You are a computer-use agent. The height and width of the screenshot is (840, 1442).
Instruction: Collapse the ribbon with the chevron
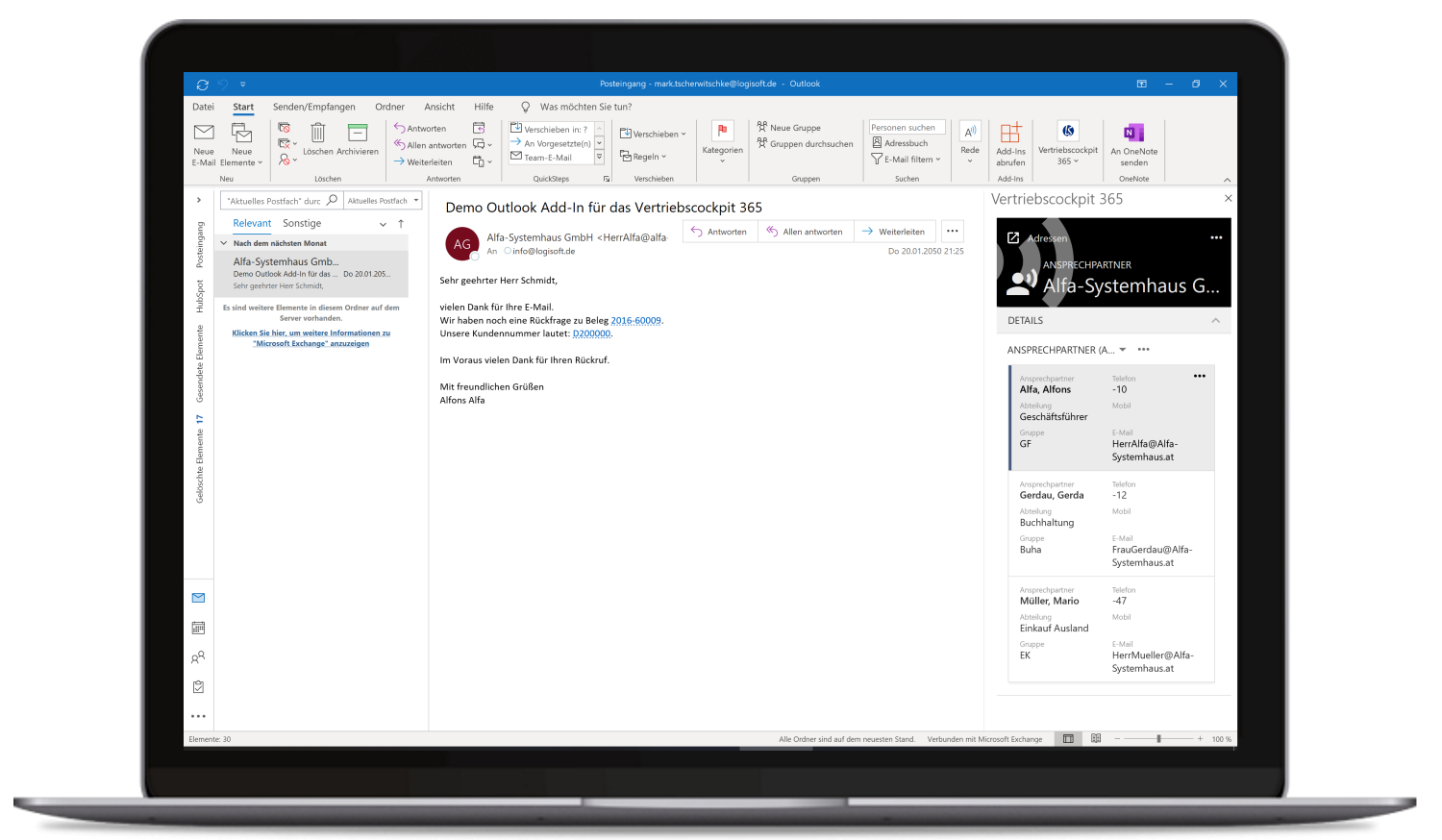[x=1227, y=180]
